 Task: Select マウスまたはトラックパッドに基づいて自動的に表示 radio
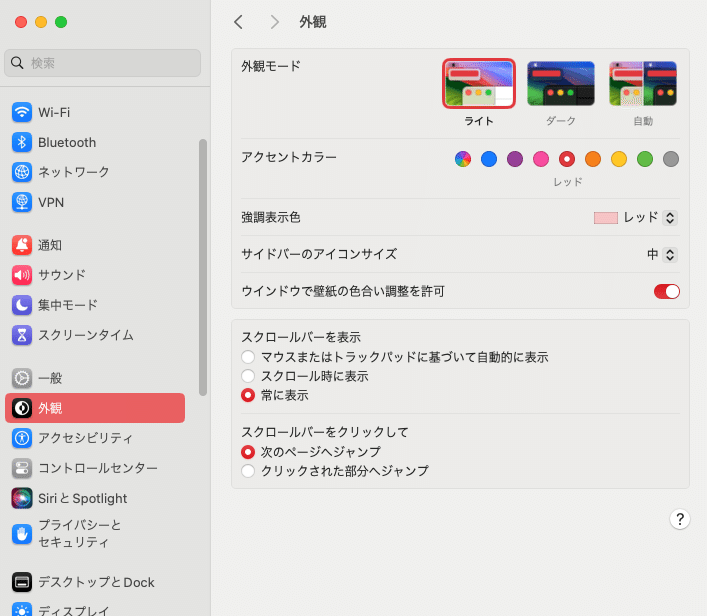(248, 357)
